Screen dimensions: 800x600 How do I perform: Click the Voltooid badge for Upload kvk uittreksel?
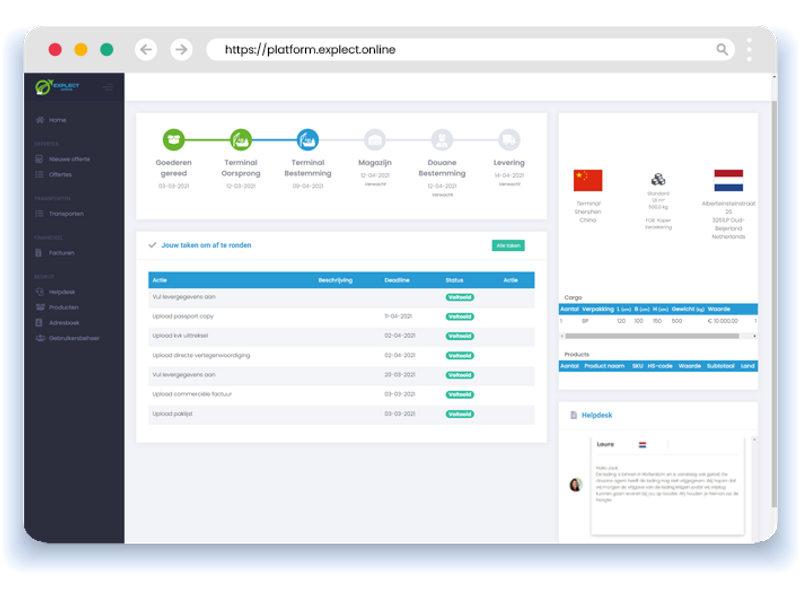459,334
